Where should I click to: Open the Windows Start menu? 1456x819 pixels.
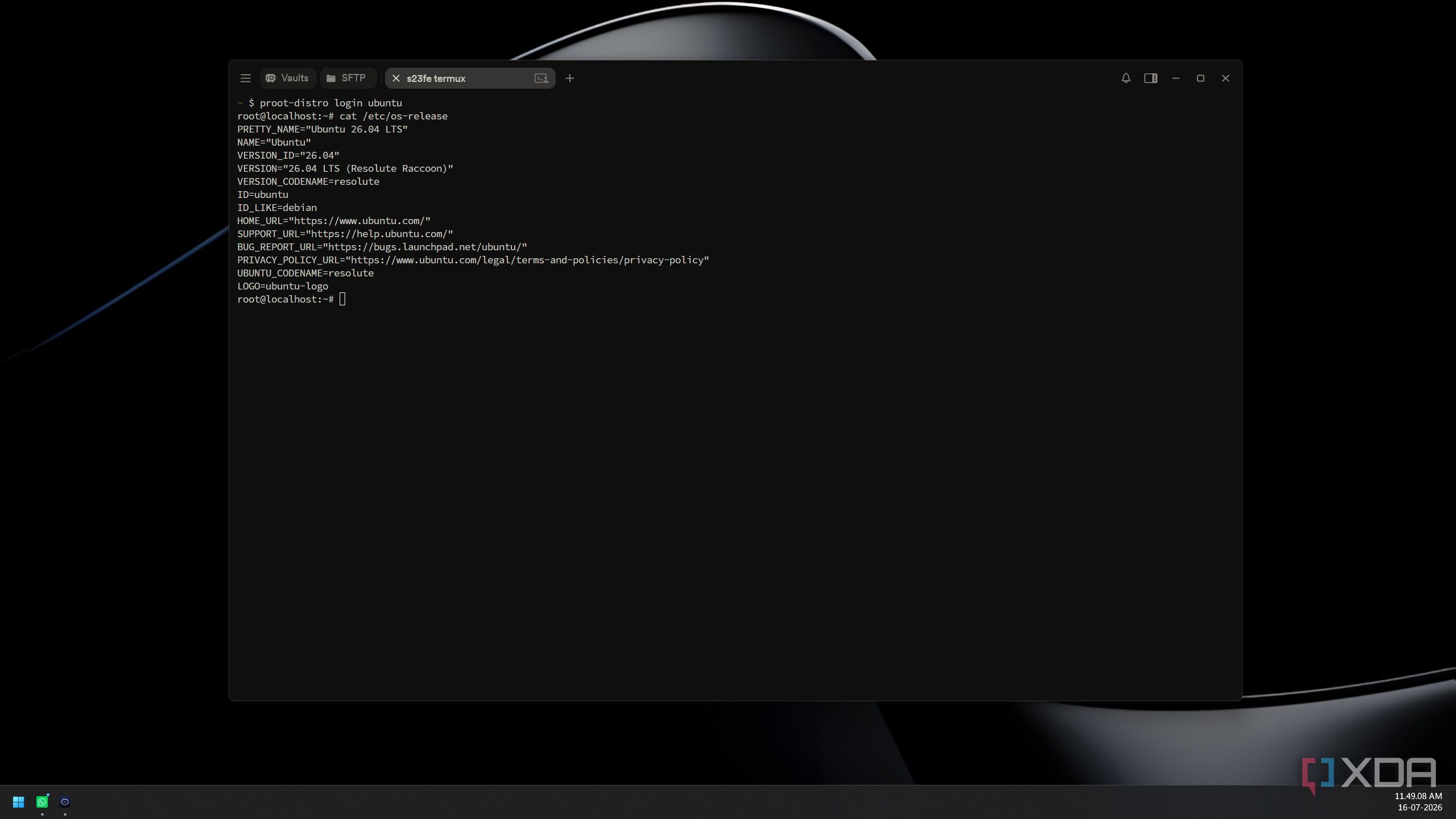(x=18, y=802)
